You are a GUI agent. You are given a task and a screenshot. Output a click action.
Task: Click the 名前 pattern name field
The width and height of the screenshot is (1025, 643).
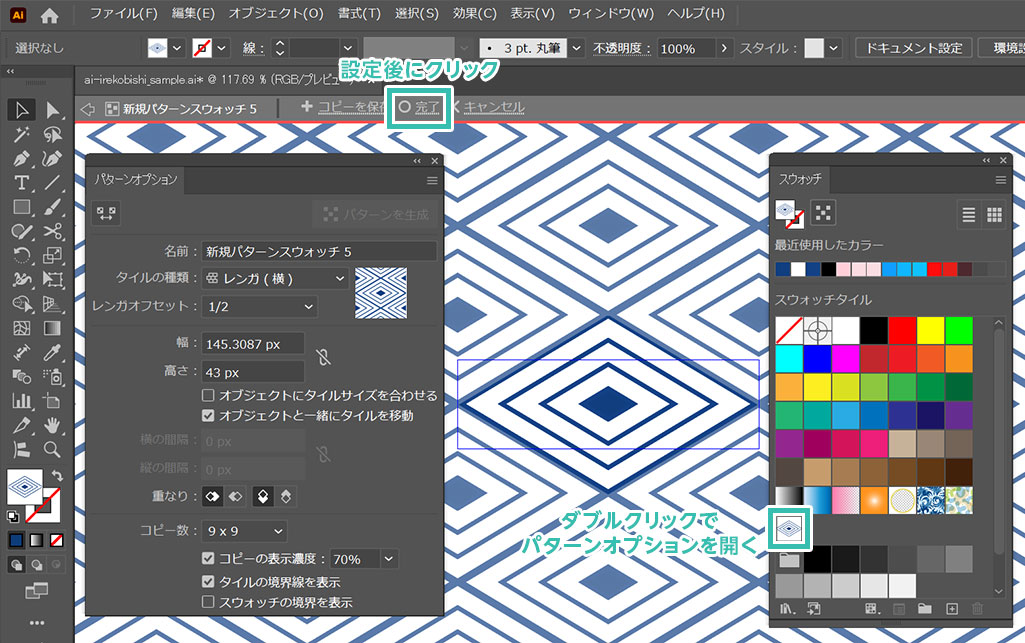click(319, 252)
